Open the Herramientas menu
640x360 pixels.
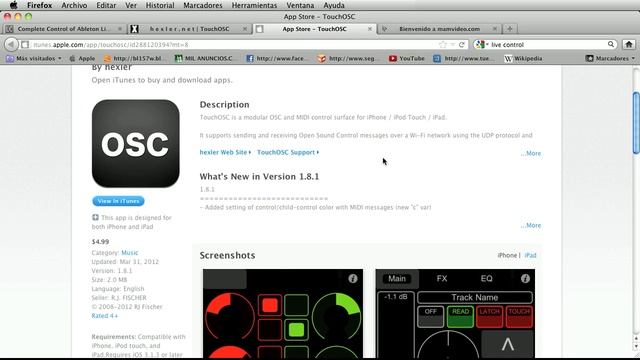pyautogui.click(x=254, y=5)
